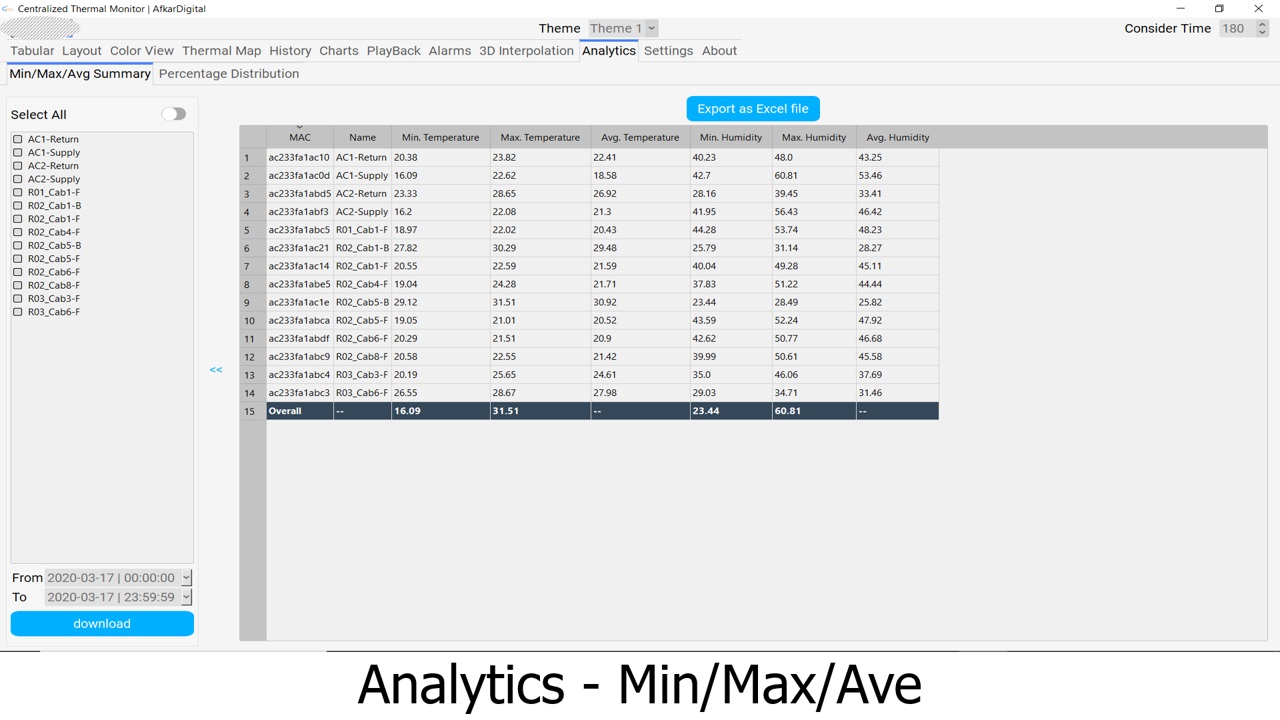The height and width of the screenshot is (720, 1280).
Task: Tick the R03_Cab6-F checkbox
Action: [x=18, y=312]
